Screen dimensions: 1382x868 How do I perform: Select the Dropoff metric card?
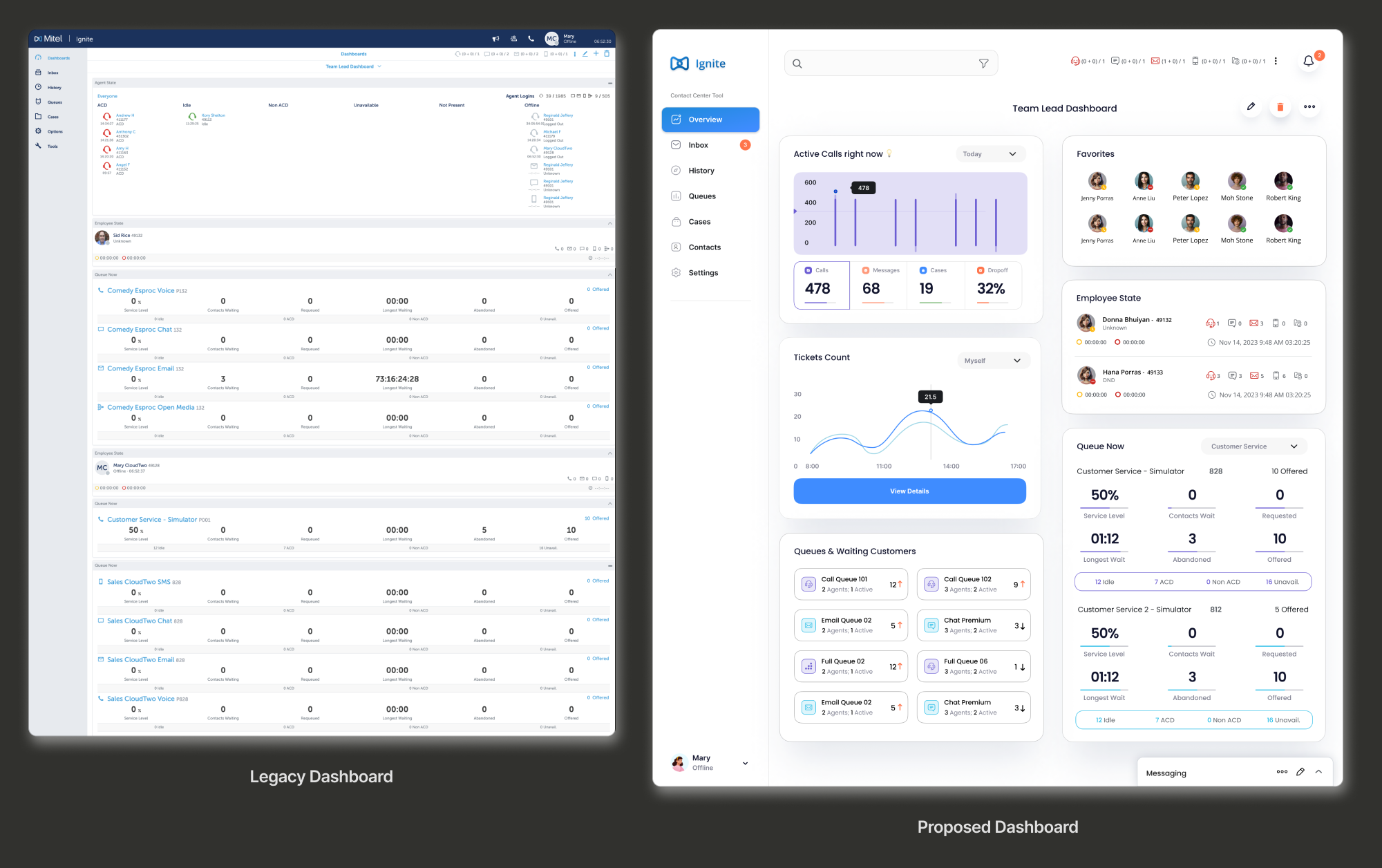[992, 285]
